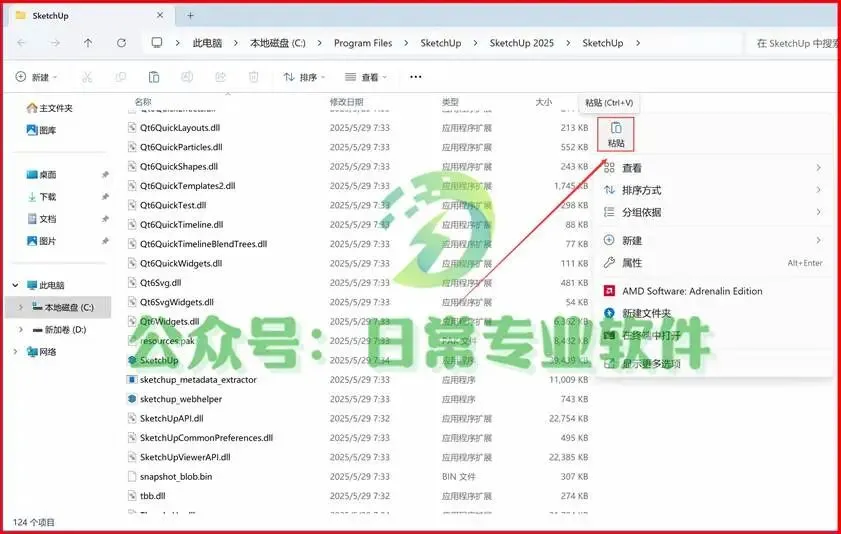This screenshot has width=841, height=534.
Task: Click the Cut scissors icon in the toolbar
Action: [x=87, y=77]
